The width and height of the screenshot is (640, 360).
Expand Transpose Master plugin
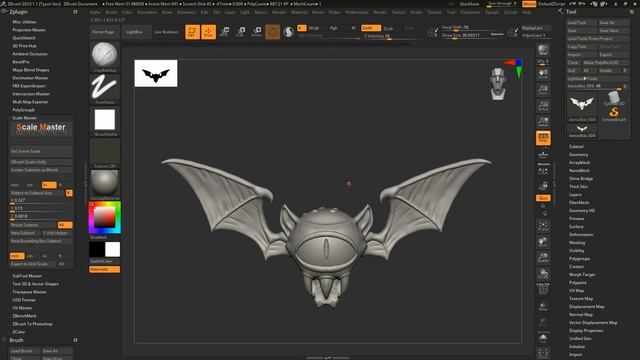(x=29, y=292)
